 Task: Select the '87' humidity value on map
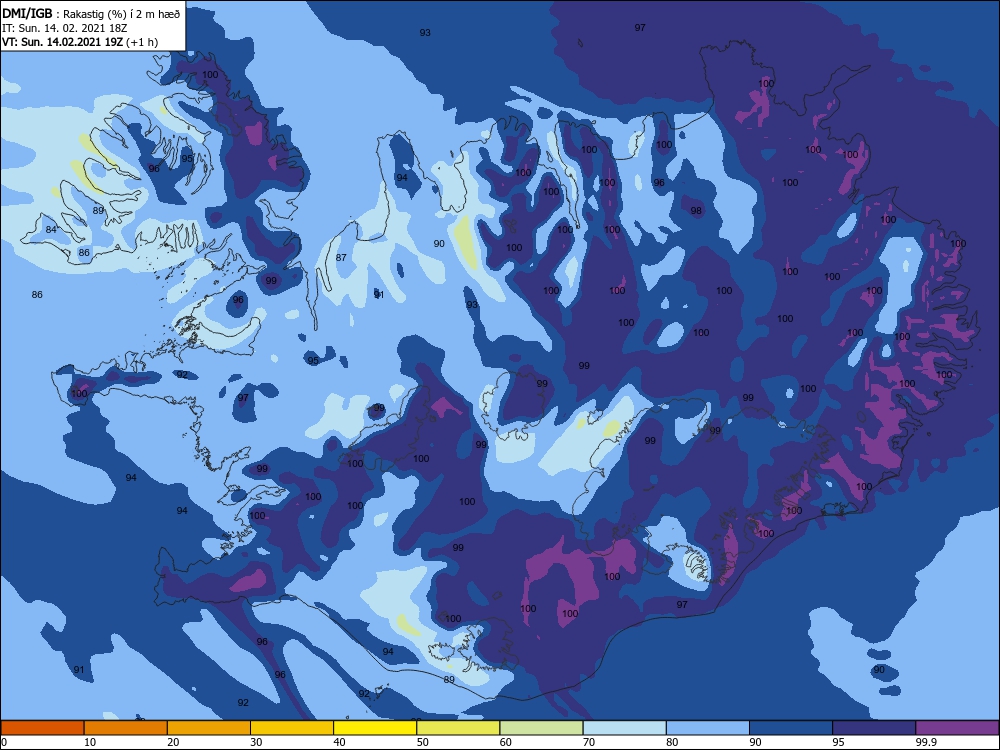[x=341, y=258]
